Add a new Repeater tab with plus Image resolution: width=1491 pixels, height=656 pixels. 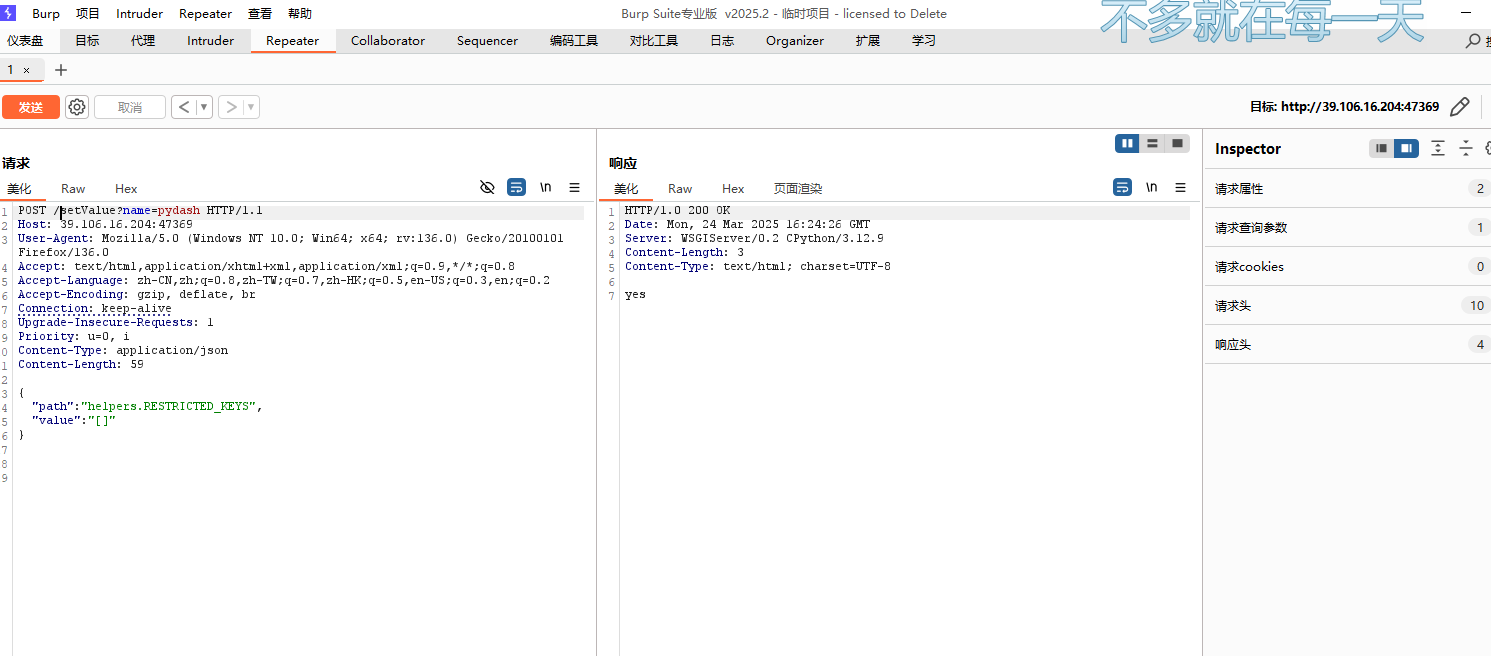click(61, 70)
